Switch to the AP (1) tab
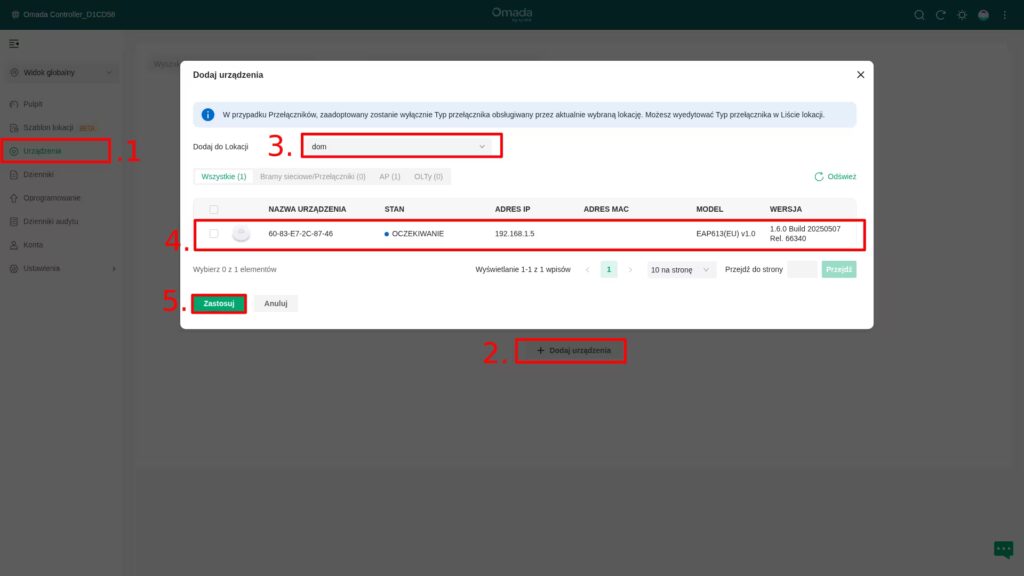The width and height of the screenshot is (1024, 576). pyautogui.click(x=389, y=176)
